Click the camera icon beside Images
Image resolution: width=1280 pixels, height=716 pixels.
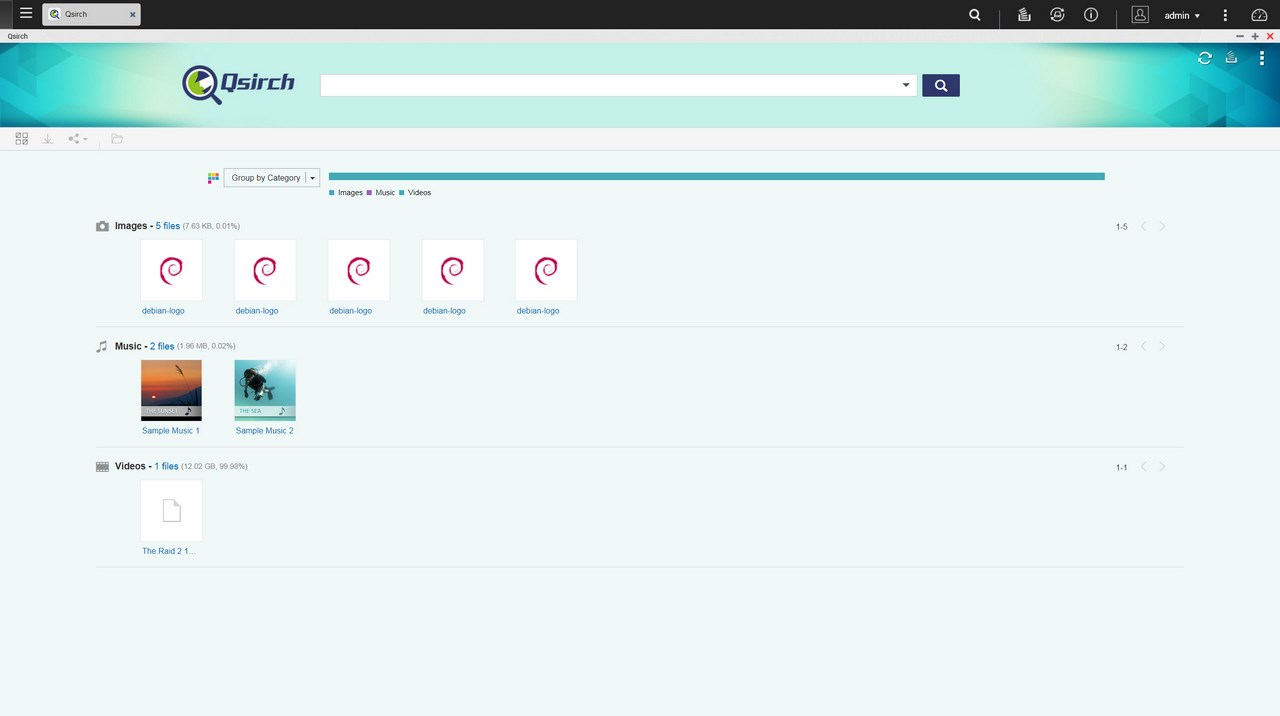click(x=102, y=227)
